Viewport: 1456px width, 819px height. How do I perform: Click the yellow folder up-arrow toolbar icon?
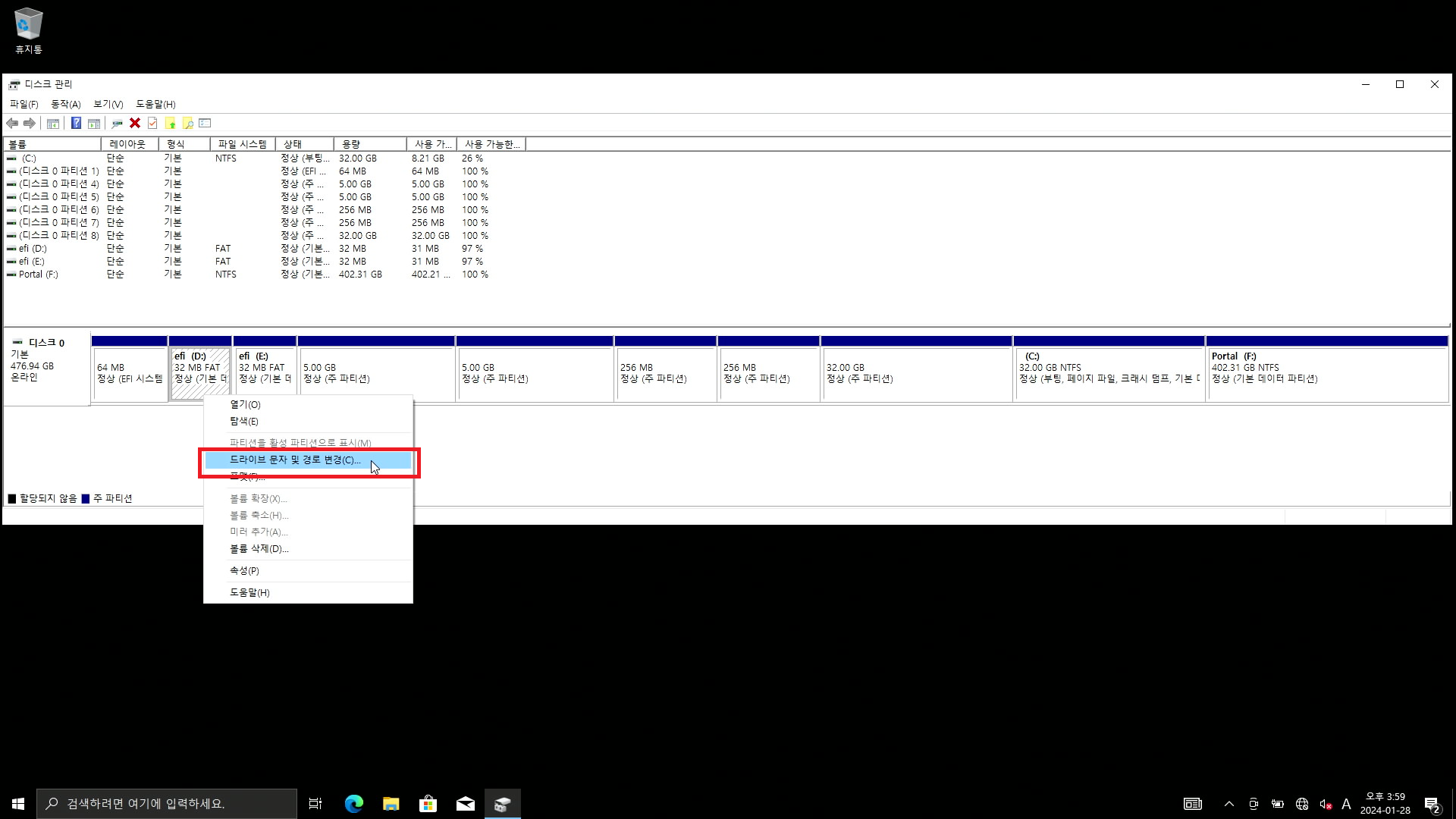tap(170, 123)
